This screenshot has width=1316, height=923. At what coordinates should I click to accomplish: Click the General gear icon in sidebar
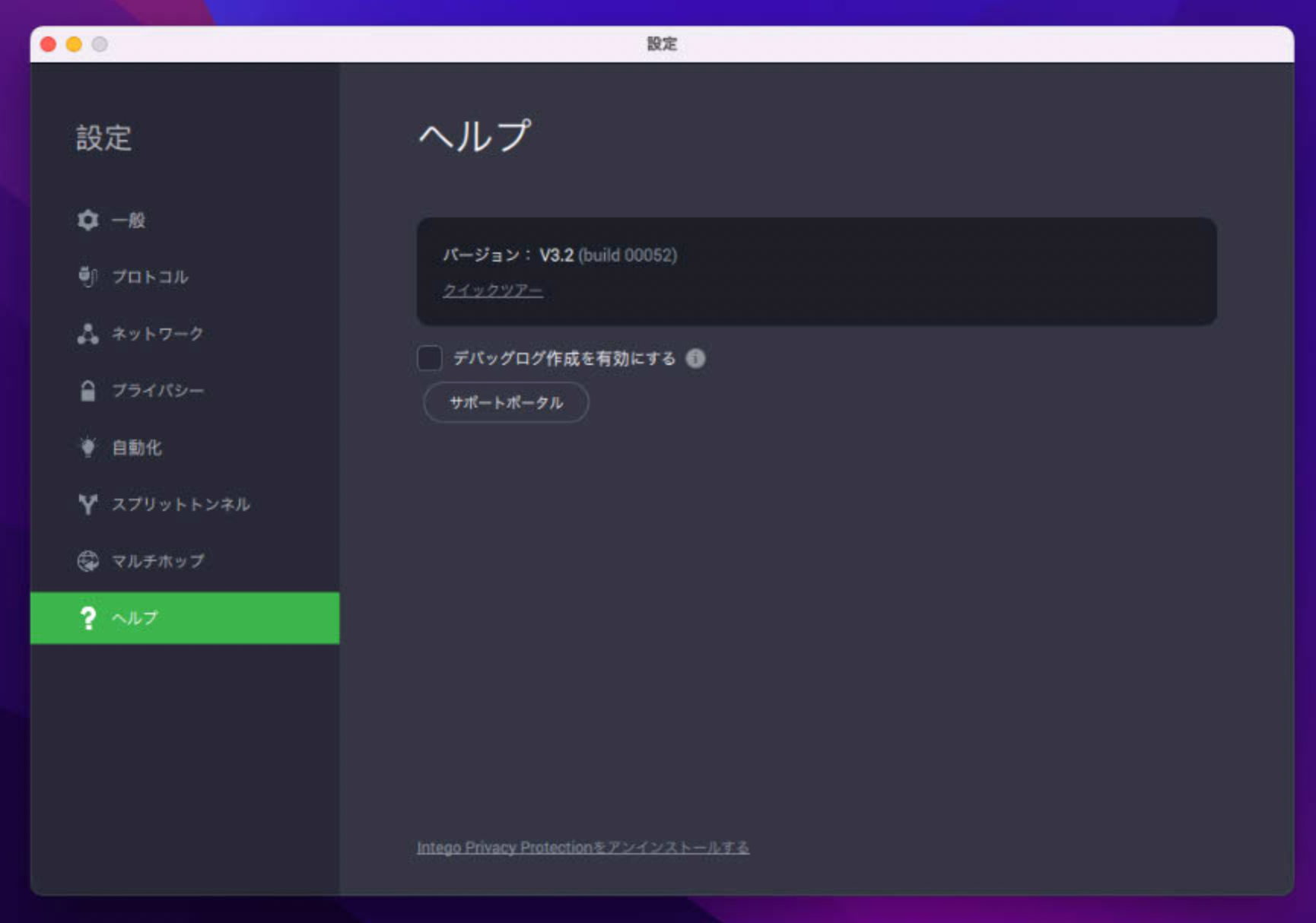[x=88, y=220]
